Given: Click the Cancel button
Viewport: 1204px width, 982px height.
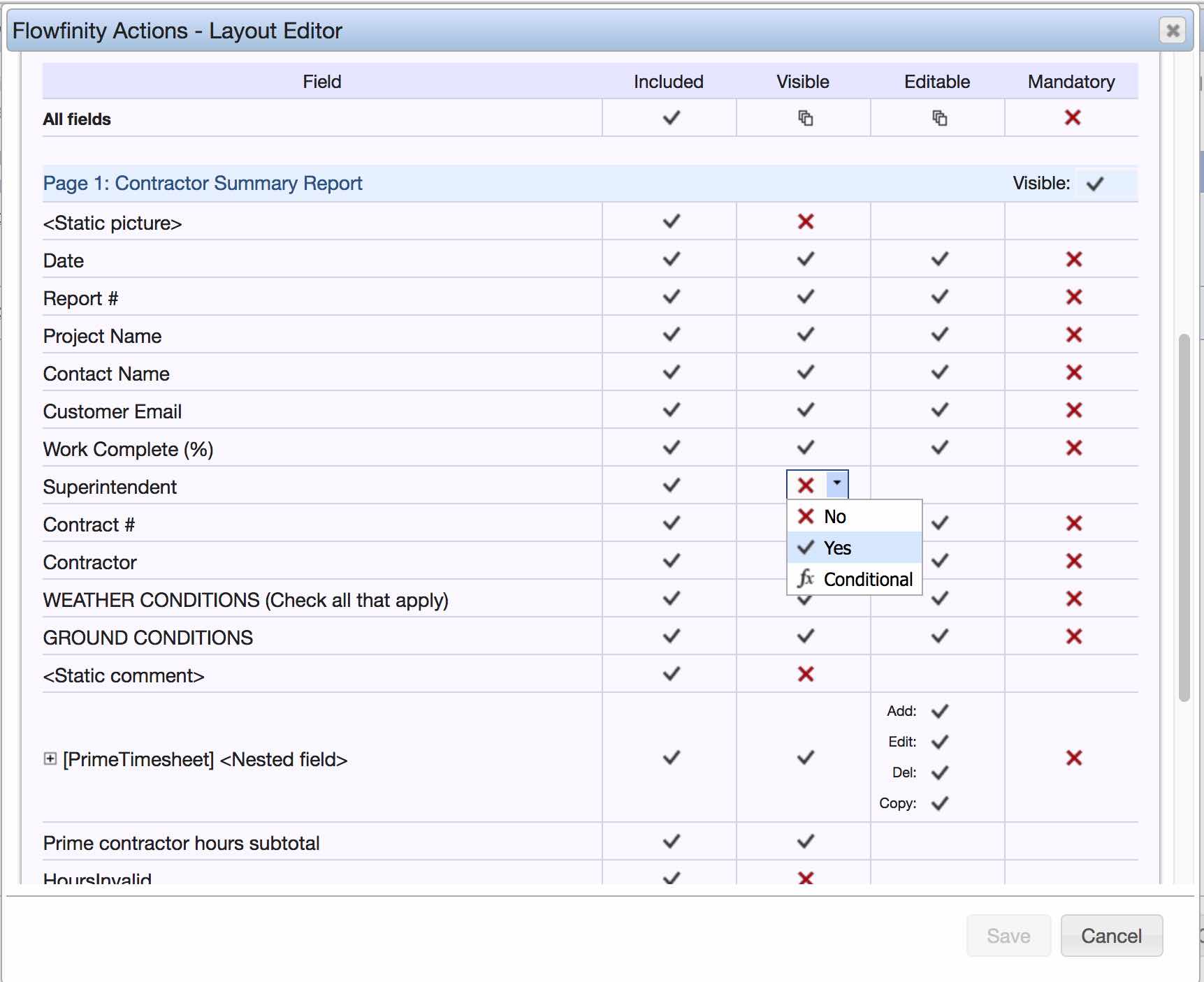Looking at the screenshot, I should point(1111,936).
